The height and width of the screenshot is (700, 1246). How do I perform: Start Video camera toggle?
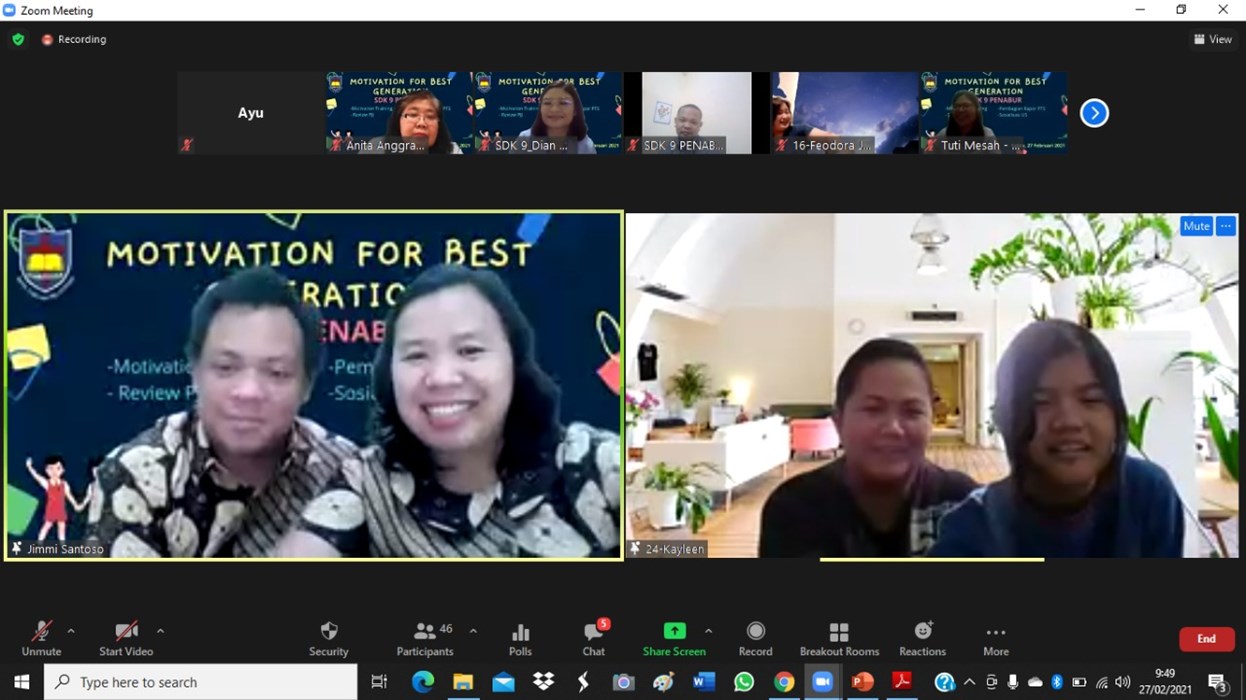[x=126, y=638]
